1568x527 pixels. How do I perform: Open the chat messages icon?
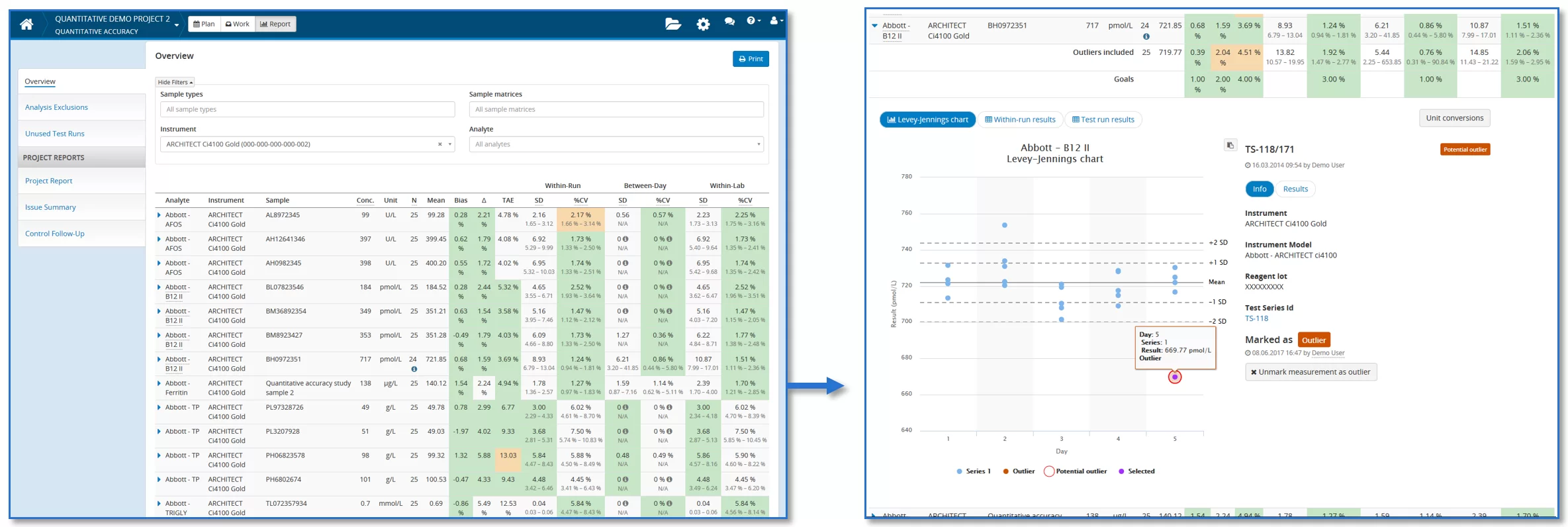[729, 22]
